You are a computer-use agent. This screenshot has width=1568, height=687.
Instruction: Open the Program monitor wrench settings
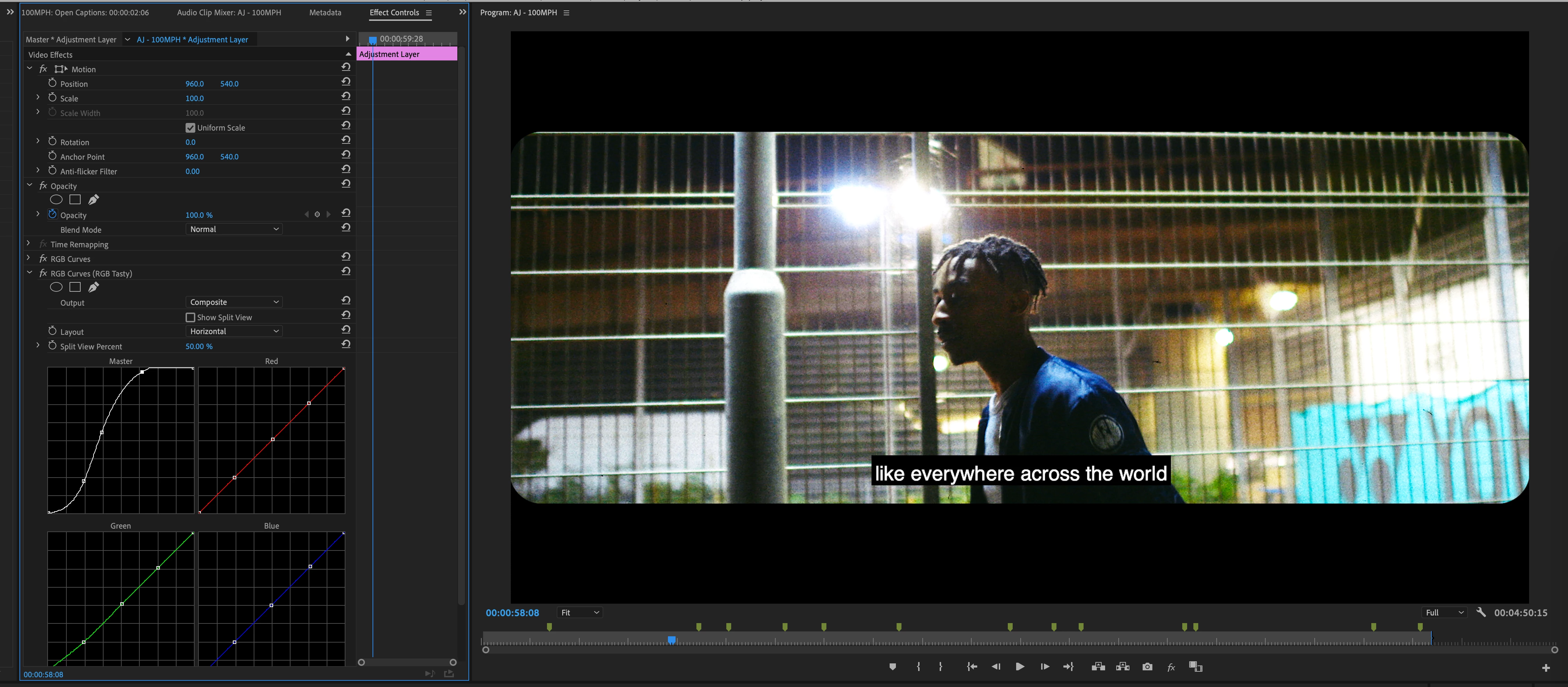tap(1481, 612)
